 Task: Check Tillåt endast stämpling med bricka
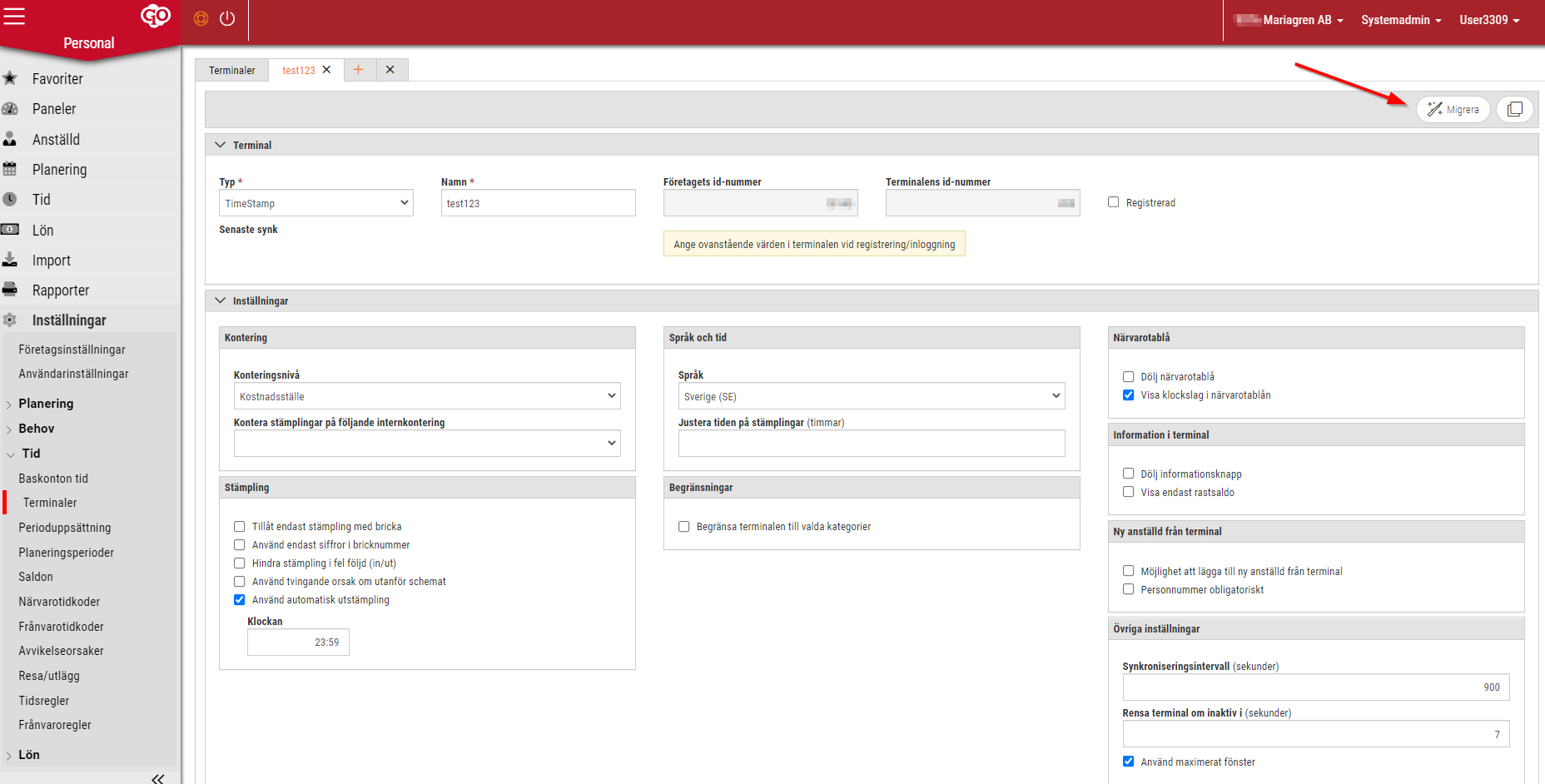[240, 527]
